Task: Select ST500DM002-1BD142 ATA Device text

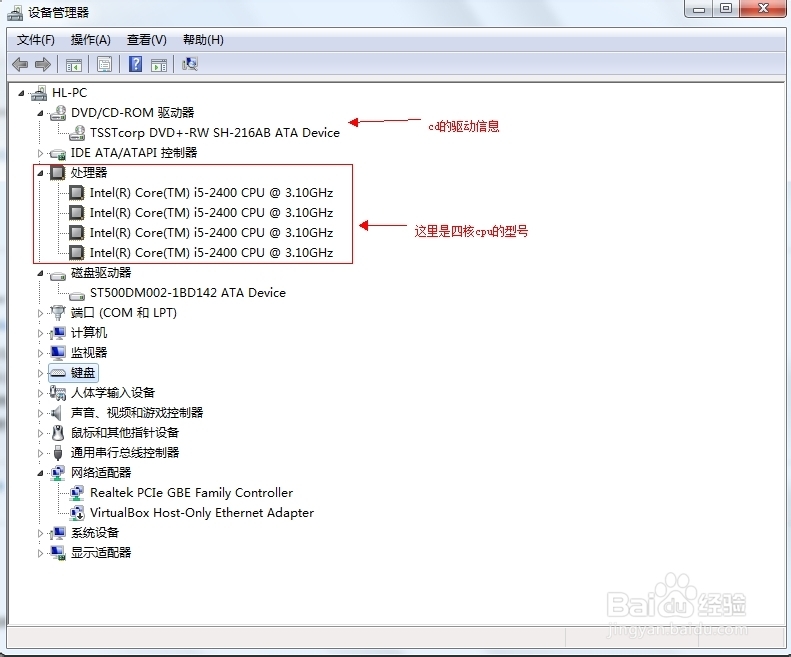Action: (x=188, y=293)
